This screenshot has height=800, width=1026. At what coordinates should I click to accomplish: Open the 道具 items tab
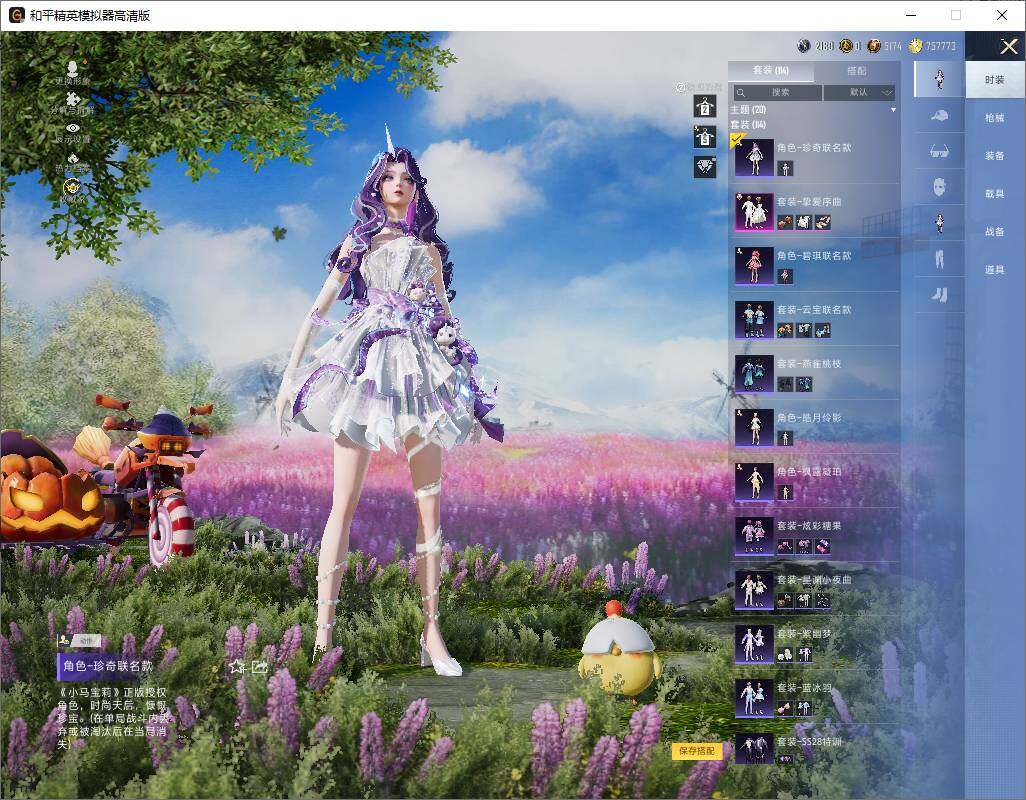(995, 270)
